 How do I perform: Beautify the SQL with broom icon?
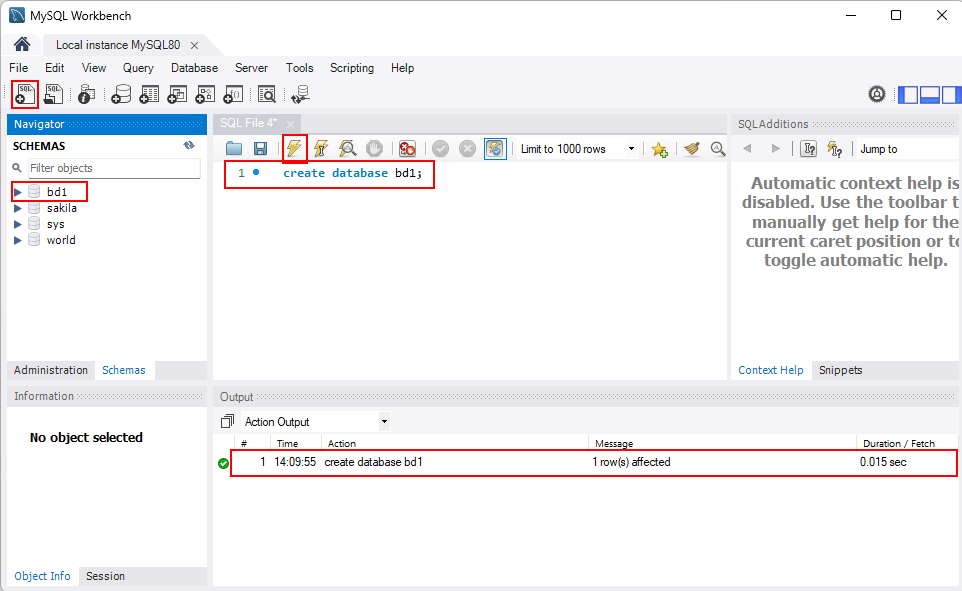(x=691, y=149)
